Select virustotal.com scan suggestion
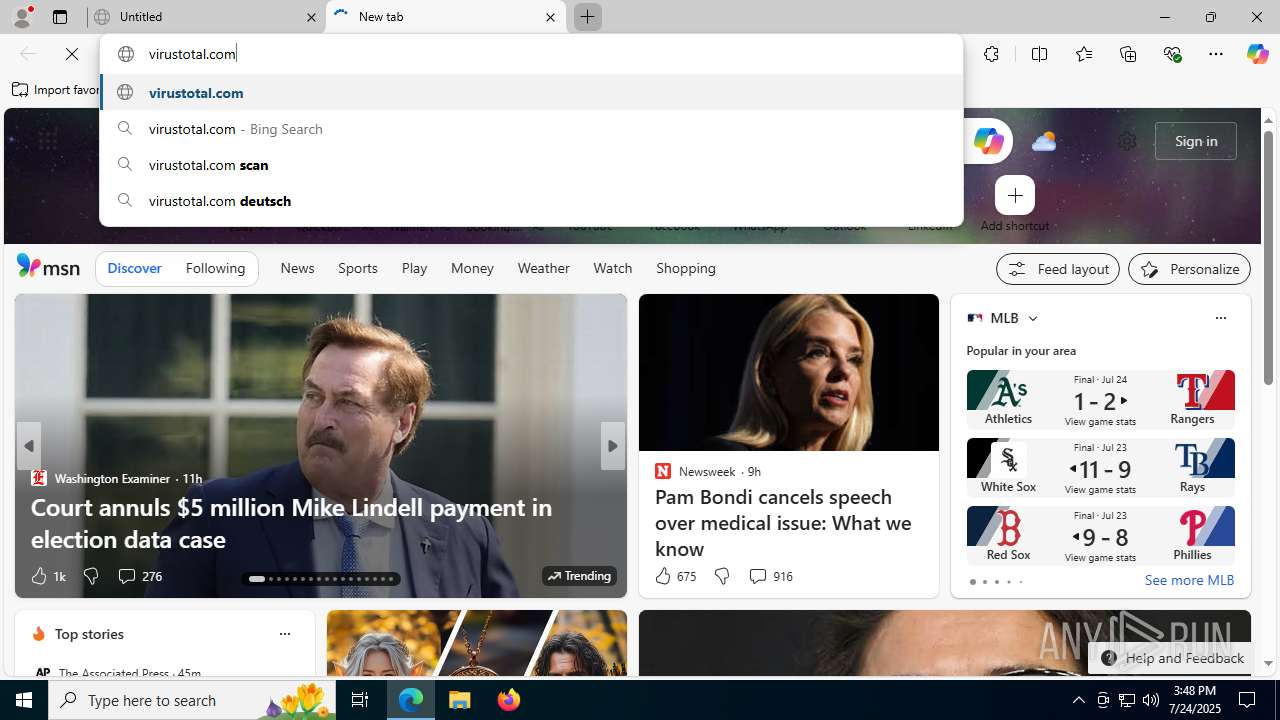The image size is (1280, 720). click(x=531, y=165)
